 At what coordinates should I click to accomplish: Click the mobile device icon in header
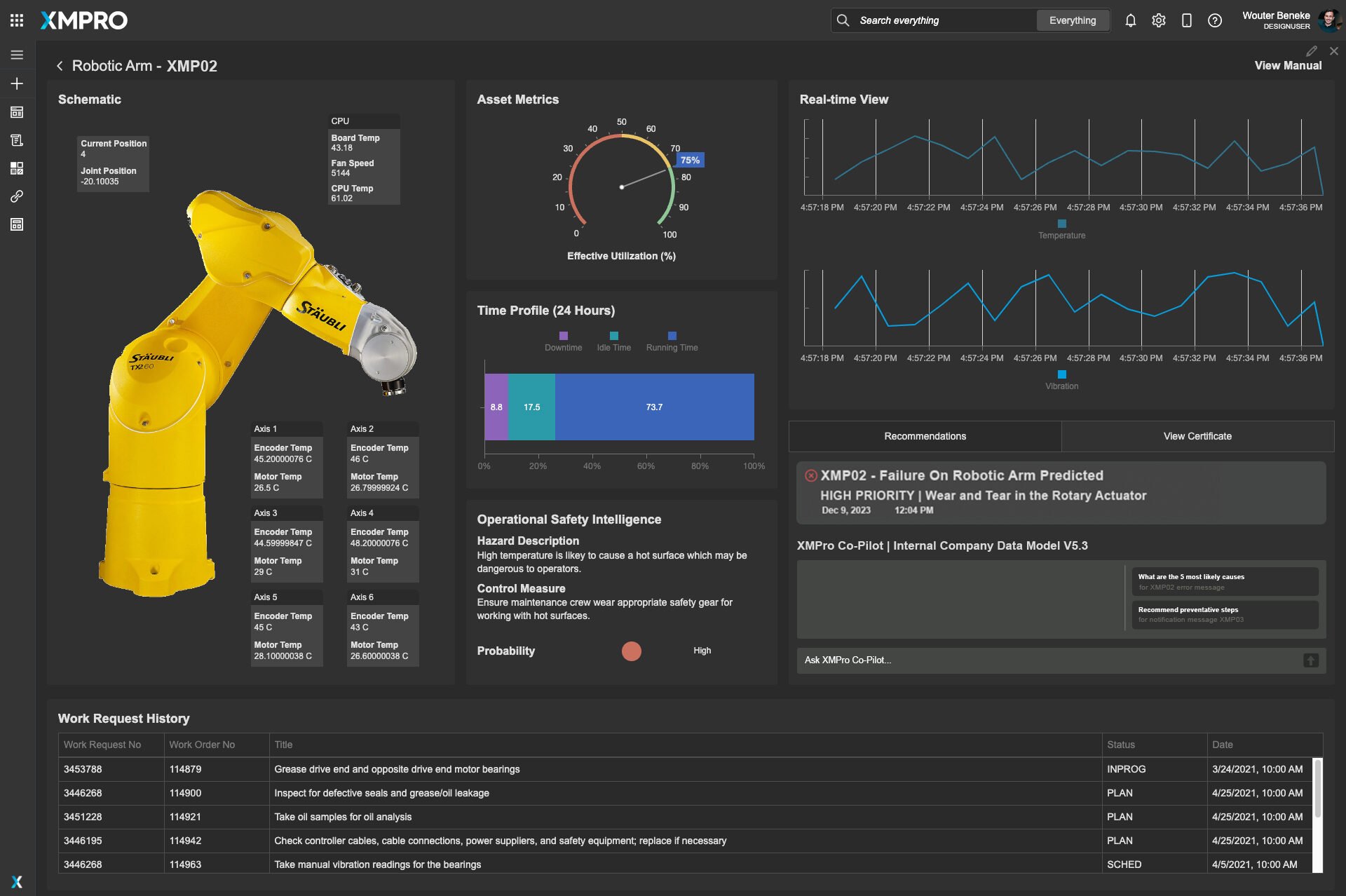tap(1186, 20)
